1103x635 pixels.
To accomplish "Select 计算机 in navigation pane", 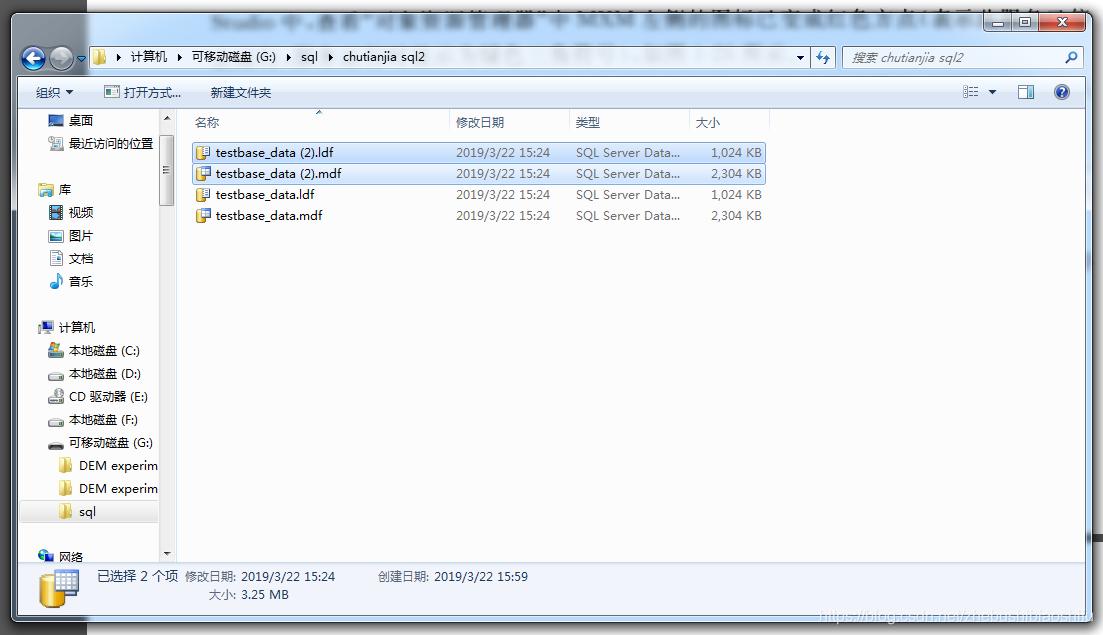I will [x=77, y=328].
